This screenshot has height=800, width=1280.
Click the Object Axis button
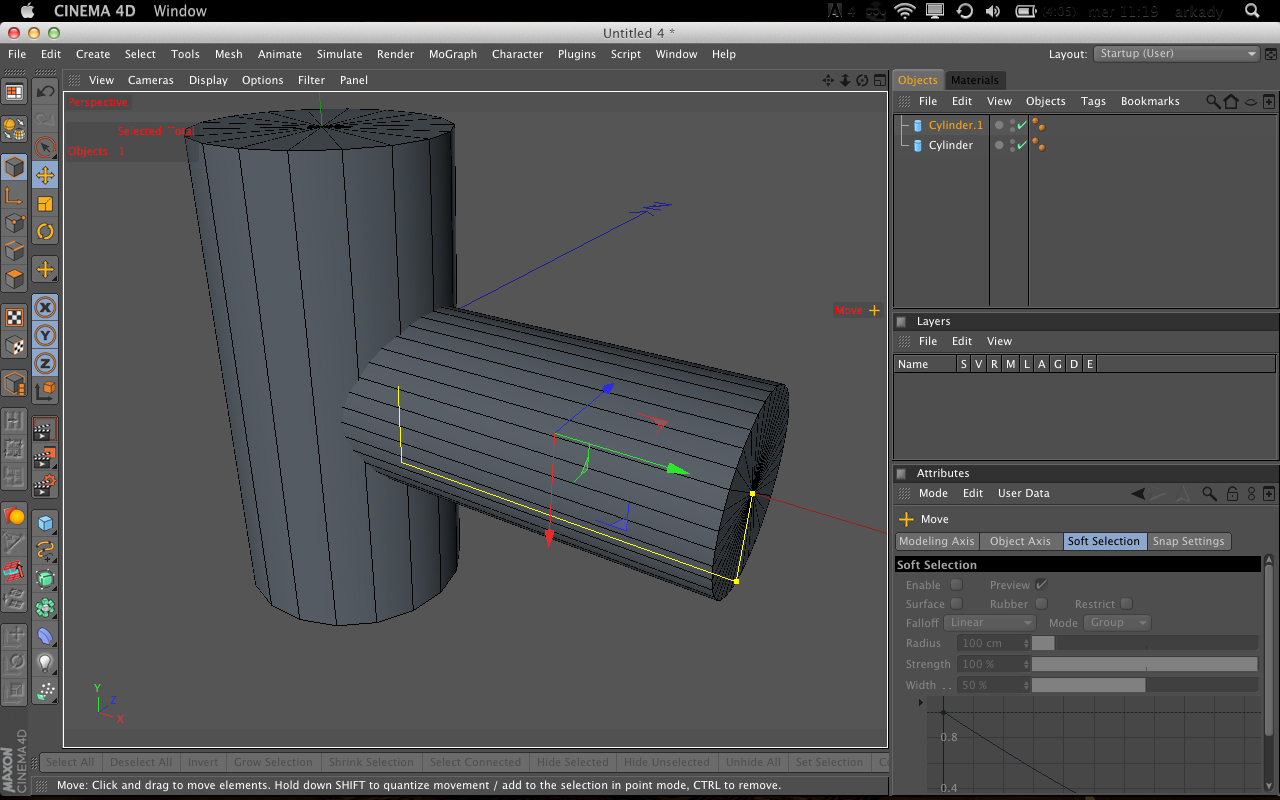(1020, 541)
